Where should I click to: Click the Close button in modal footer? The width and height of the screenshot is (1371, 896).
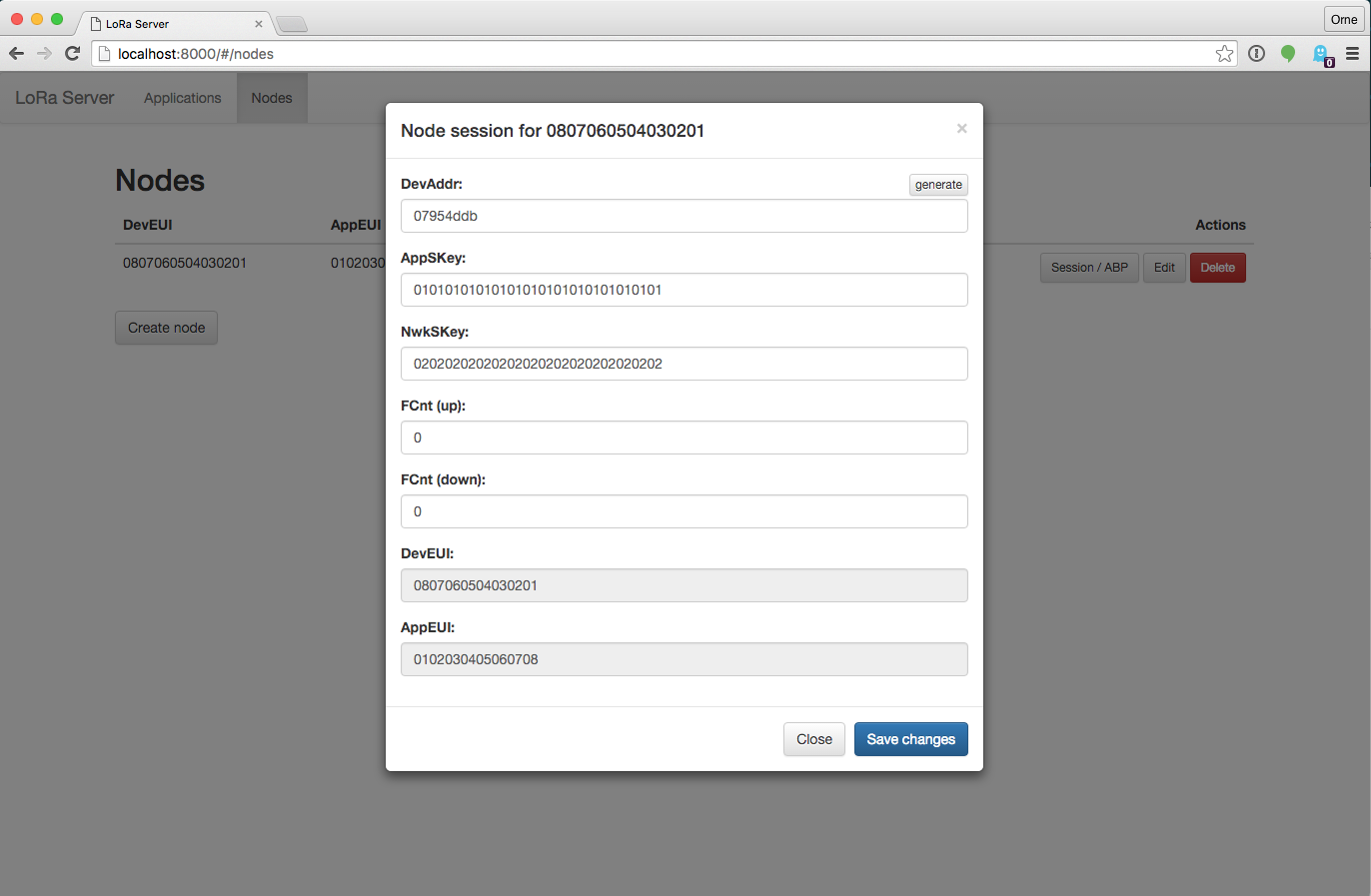pos(813,739)
